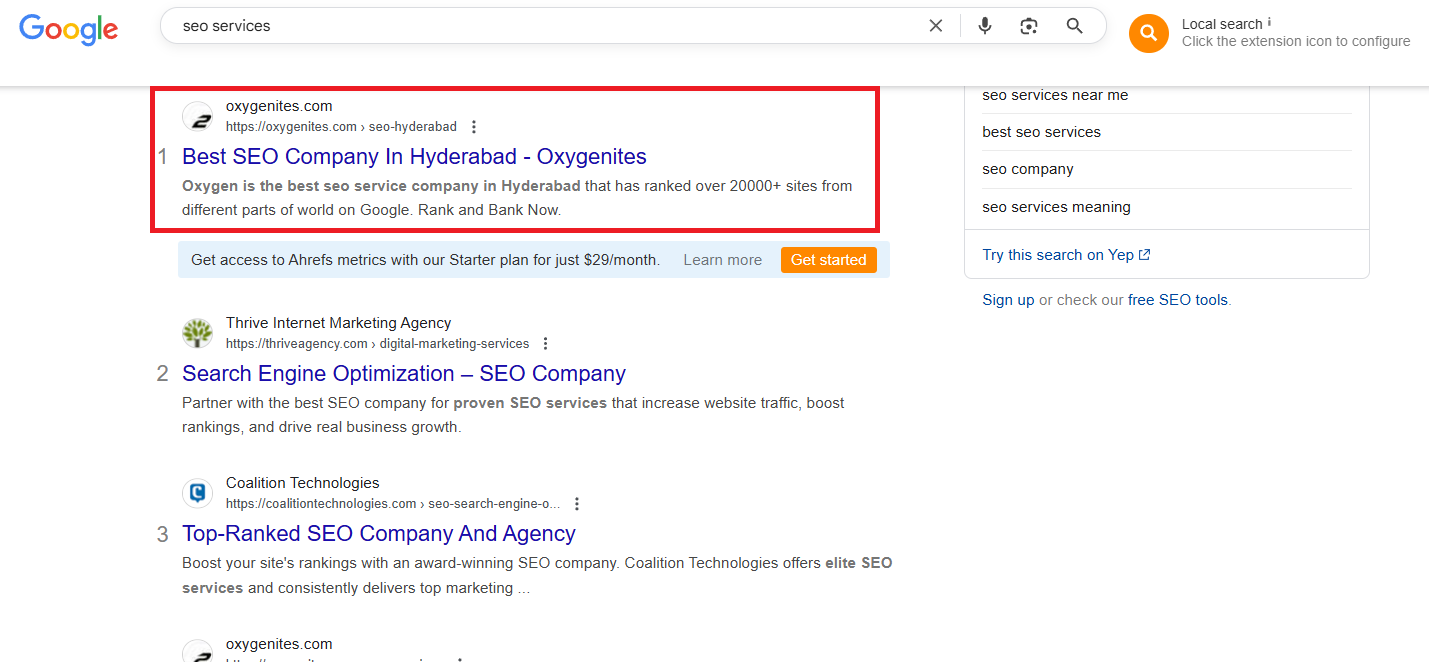Open search by image lens icon
The height and width of the screenshot is (662, 1429).
pos(1029,26)
